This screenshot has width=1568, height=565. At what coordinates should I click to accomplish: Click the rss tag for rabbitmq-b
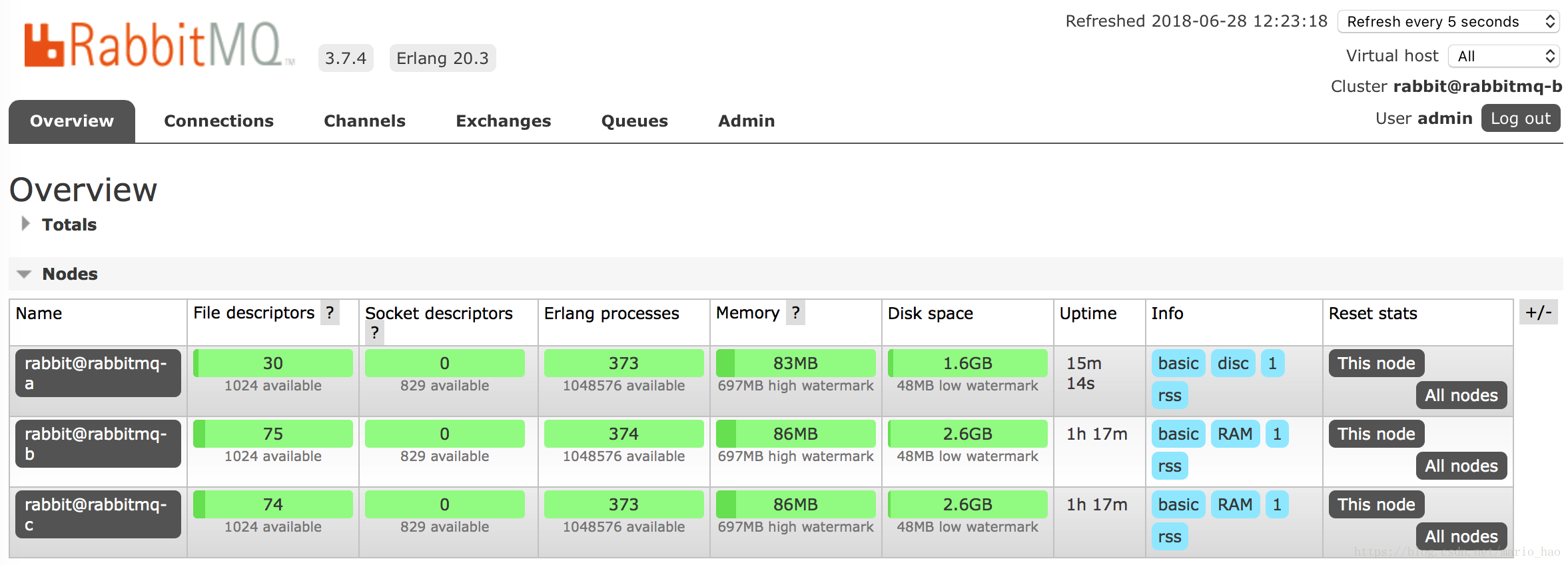click(1170, 466)
